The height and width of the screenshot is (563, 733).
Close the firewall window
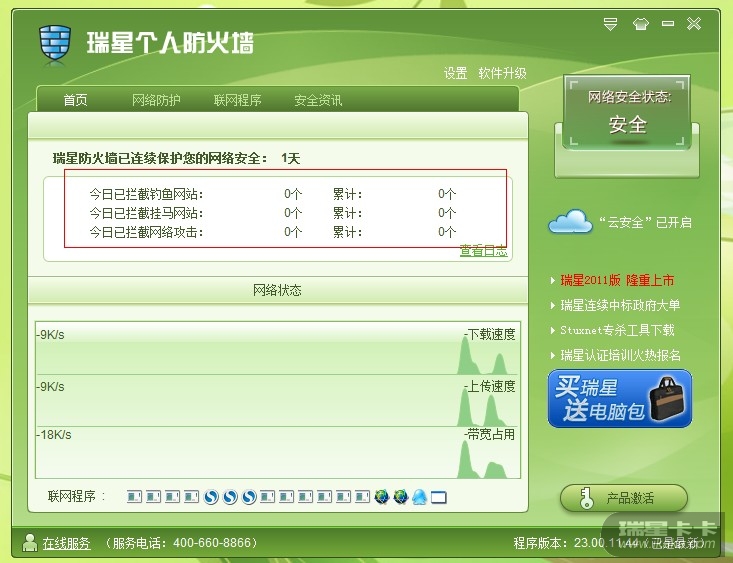pyautogui.click(x=694, y=23)
